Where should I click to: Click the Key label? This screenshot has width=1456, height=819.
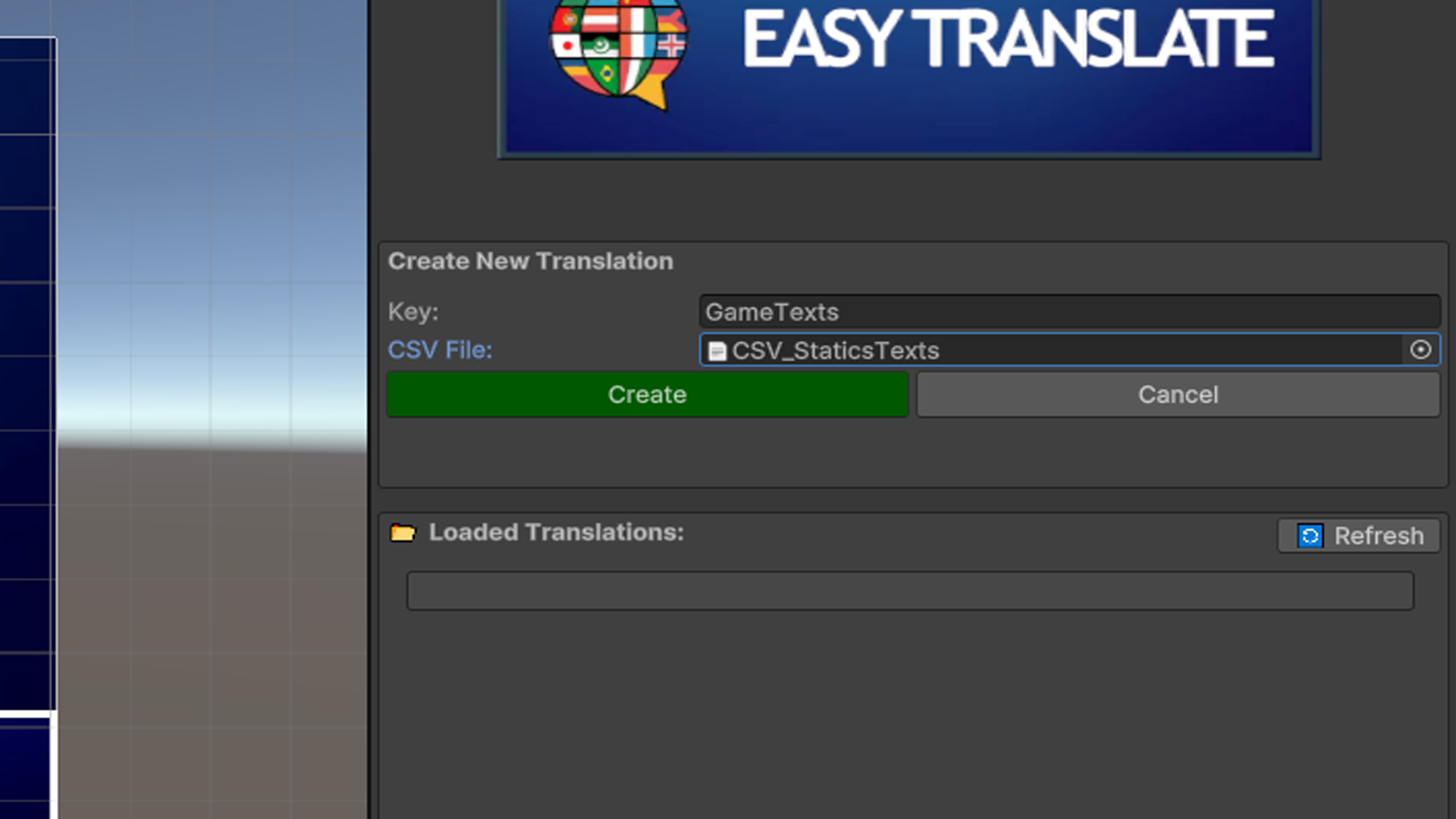coord(413,312)
